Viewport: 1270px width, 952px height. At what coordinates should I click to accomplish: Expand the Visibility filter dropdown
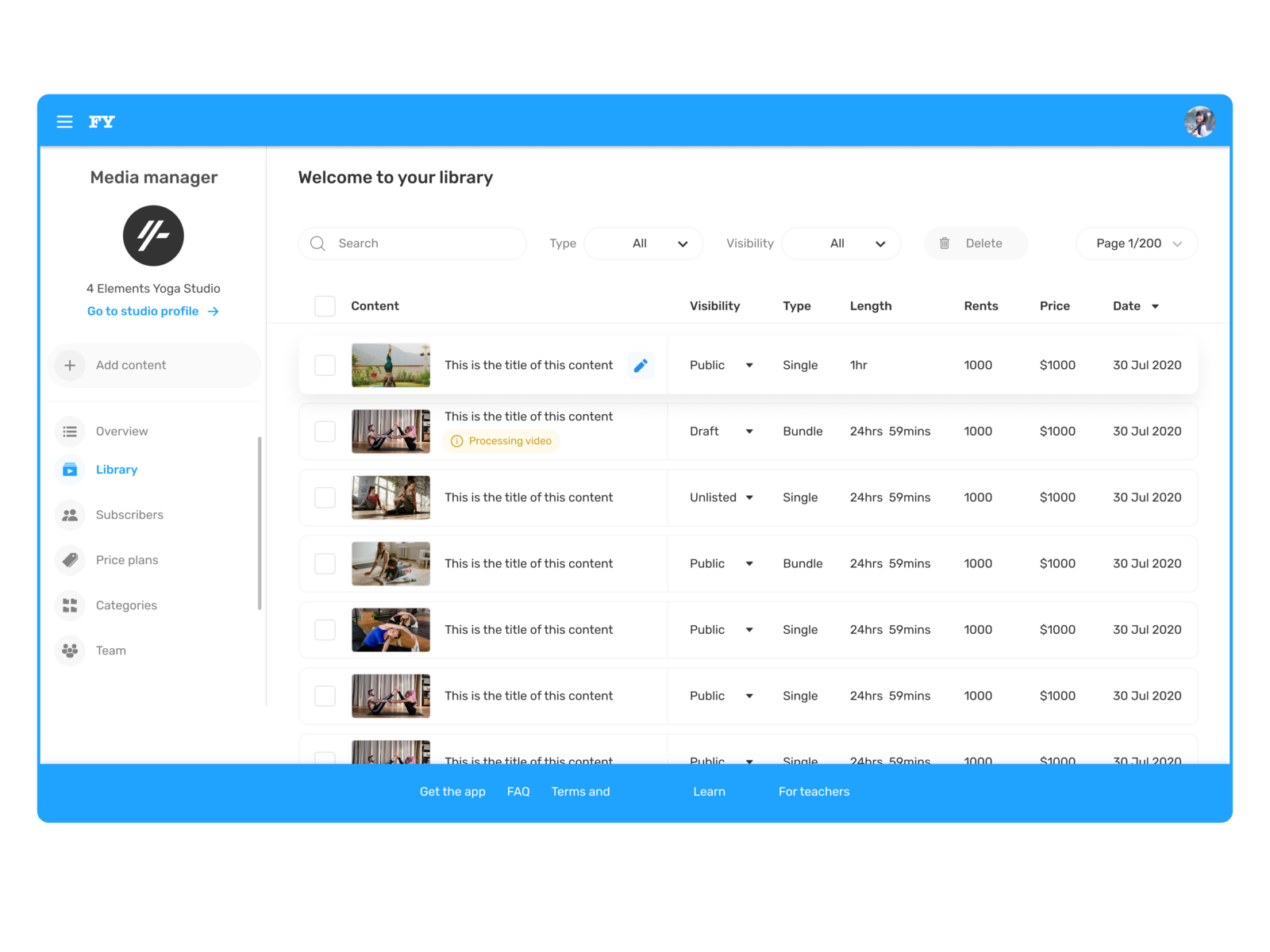click(x=841, y=244)
